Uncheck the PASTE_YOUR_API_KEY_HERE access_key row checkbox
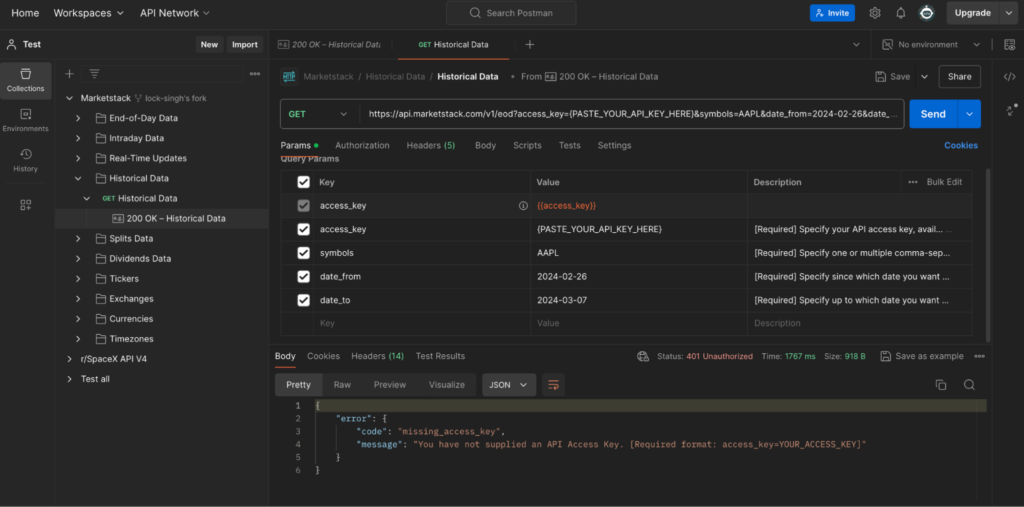Image resolution: width=1024 pixels, height=507 pixels. point(303,229)
